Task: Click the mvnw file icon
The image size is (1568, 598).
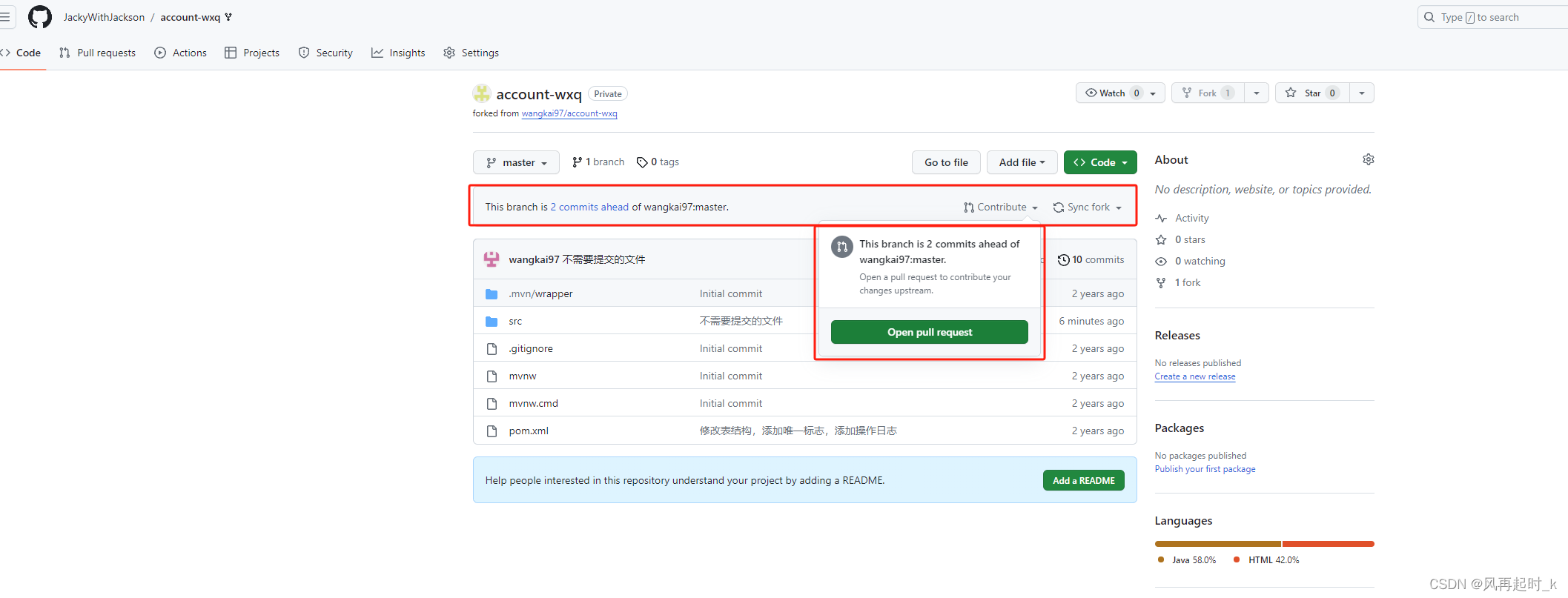Action: 492,376
